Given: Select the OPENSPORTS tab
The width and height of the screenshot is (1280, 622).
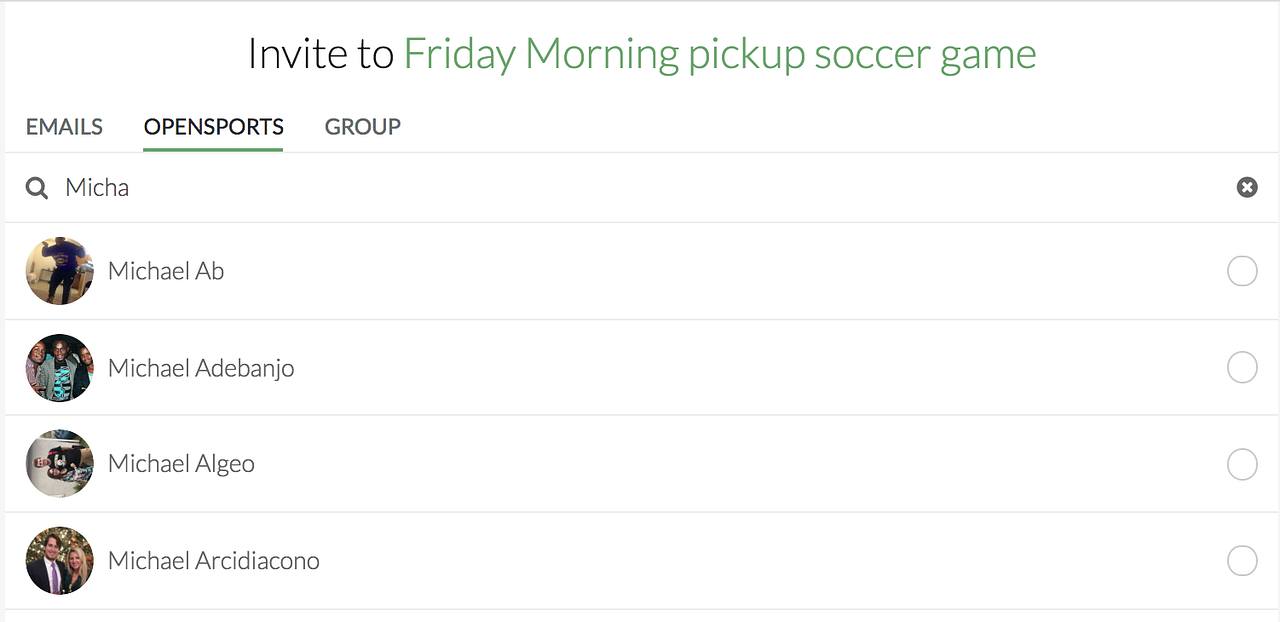Looking at the screenshot, I should (x=213, y=127).
